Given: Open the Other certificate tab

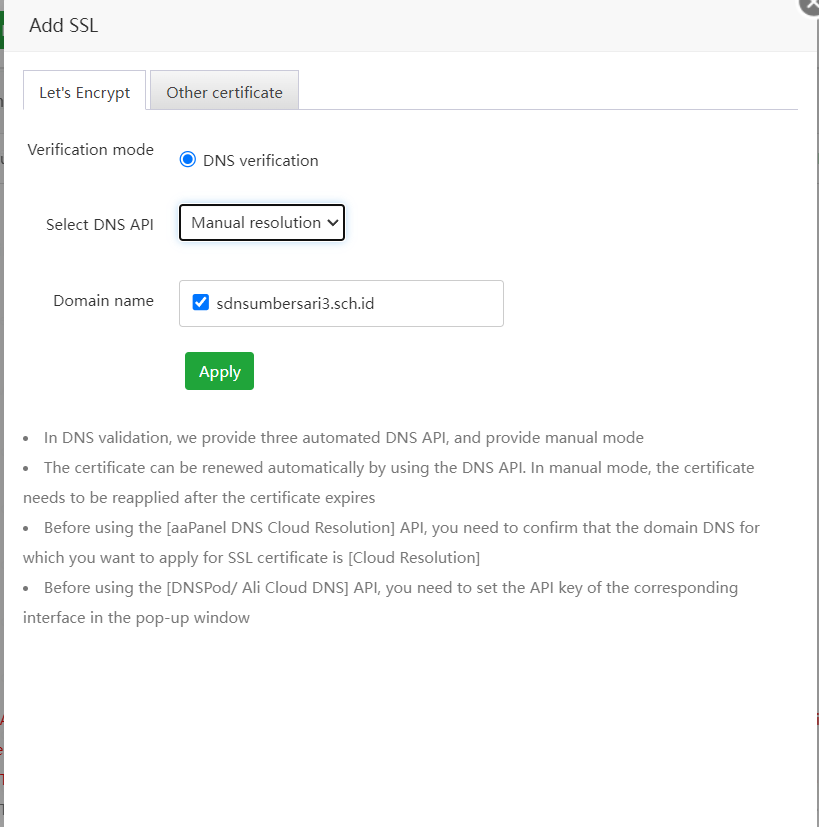Looking at the screenshot, I should [x=224, y=91].
